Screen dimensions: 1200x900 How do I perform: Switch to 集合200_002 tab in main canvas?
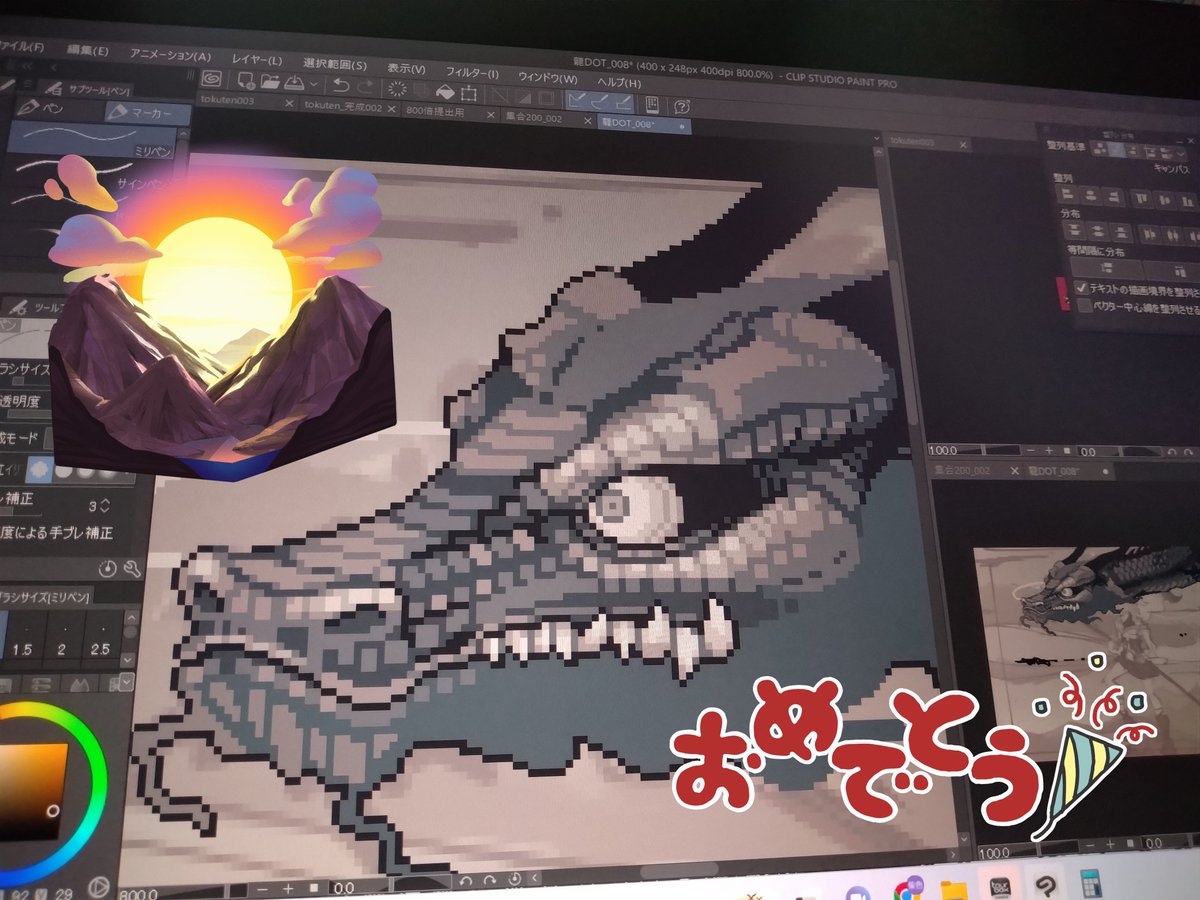pos(533,117)
